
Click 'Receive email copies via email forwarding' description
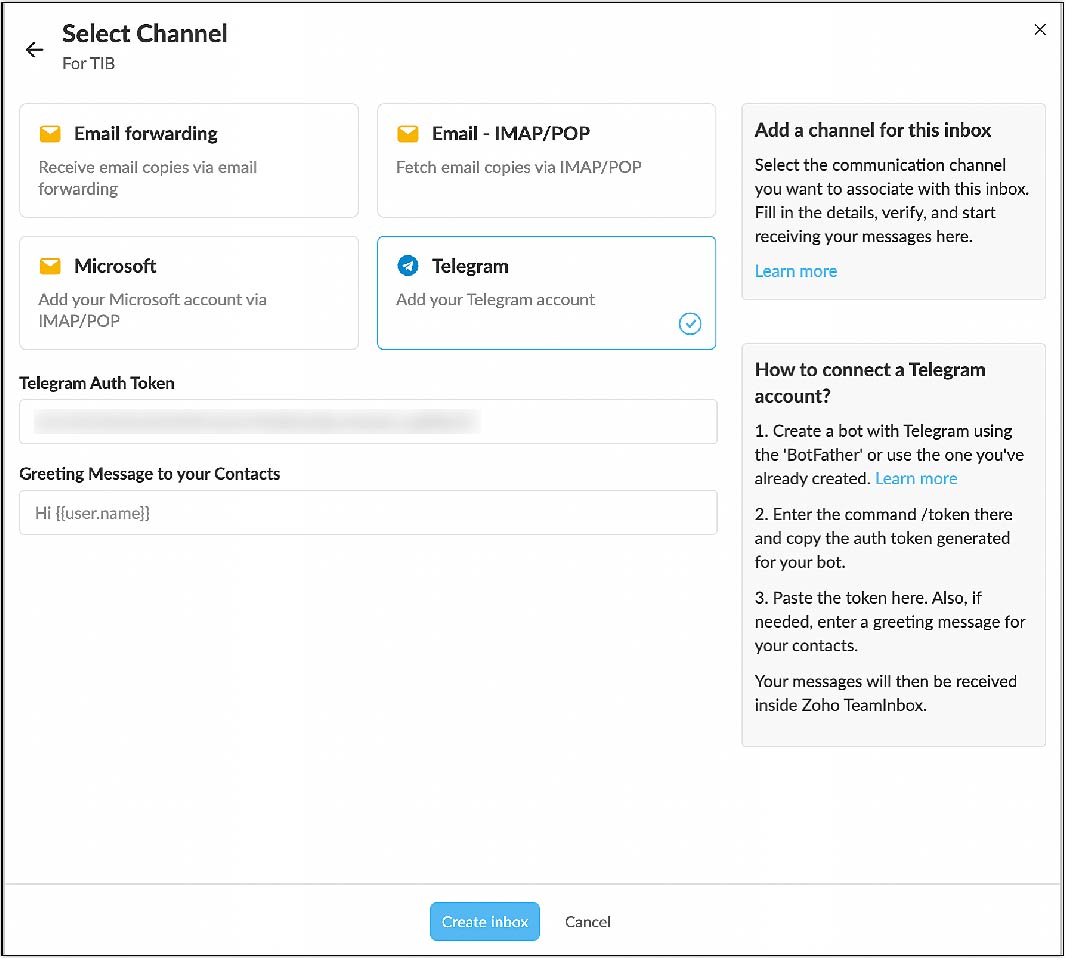tap(147, 178)
